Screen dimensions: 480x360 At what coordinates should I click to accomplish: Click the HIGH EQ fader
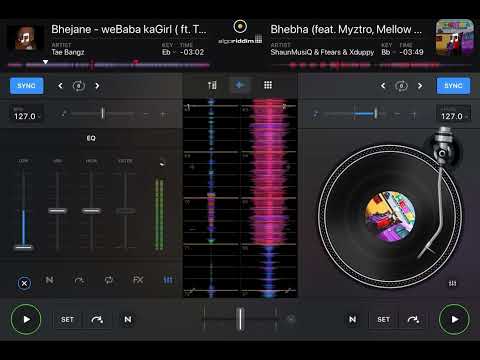(91, 211)
